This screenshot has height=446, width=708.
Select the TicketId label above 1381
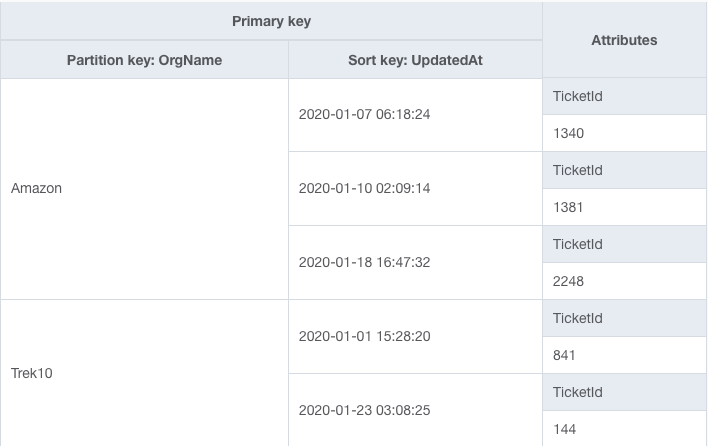(x=577, y=170)
